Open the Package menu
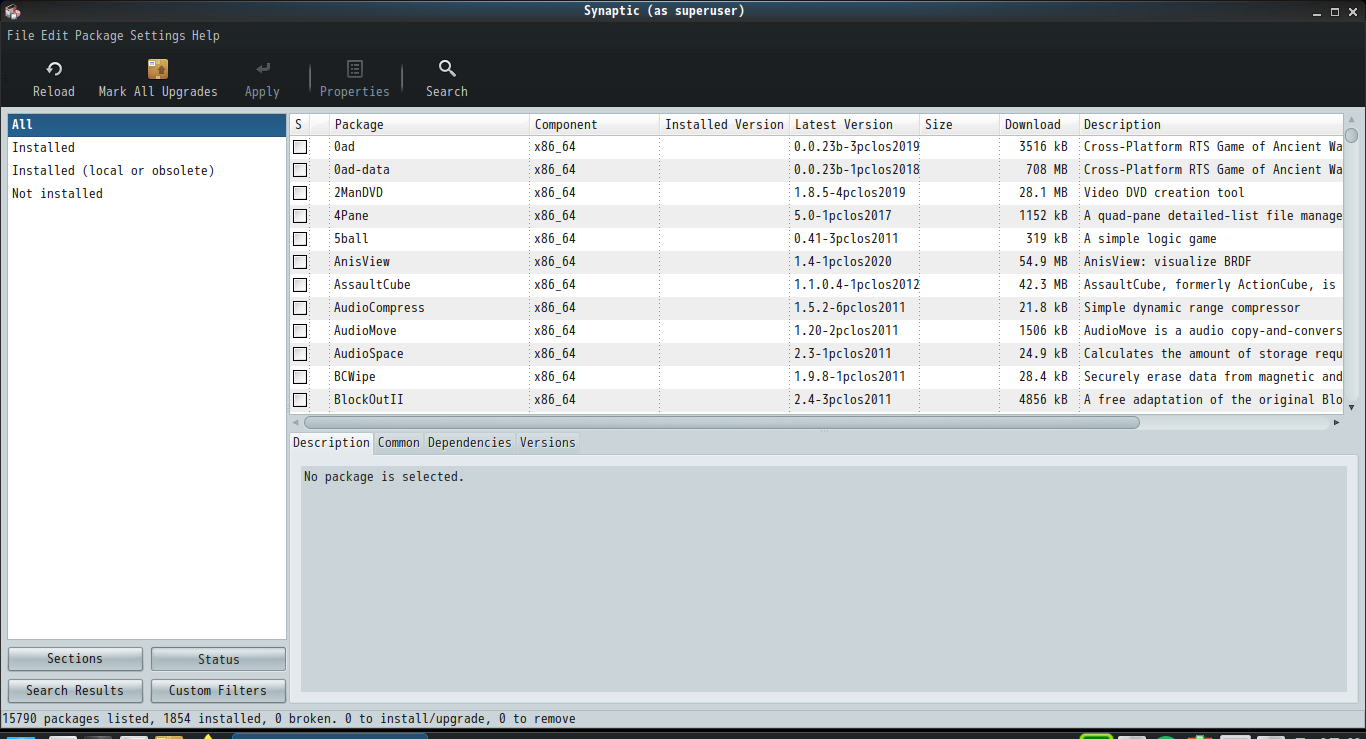Viewport: 1366px width, 739px height. point(99,36)
